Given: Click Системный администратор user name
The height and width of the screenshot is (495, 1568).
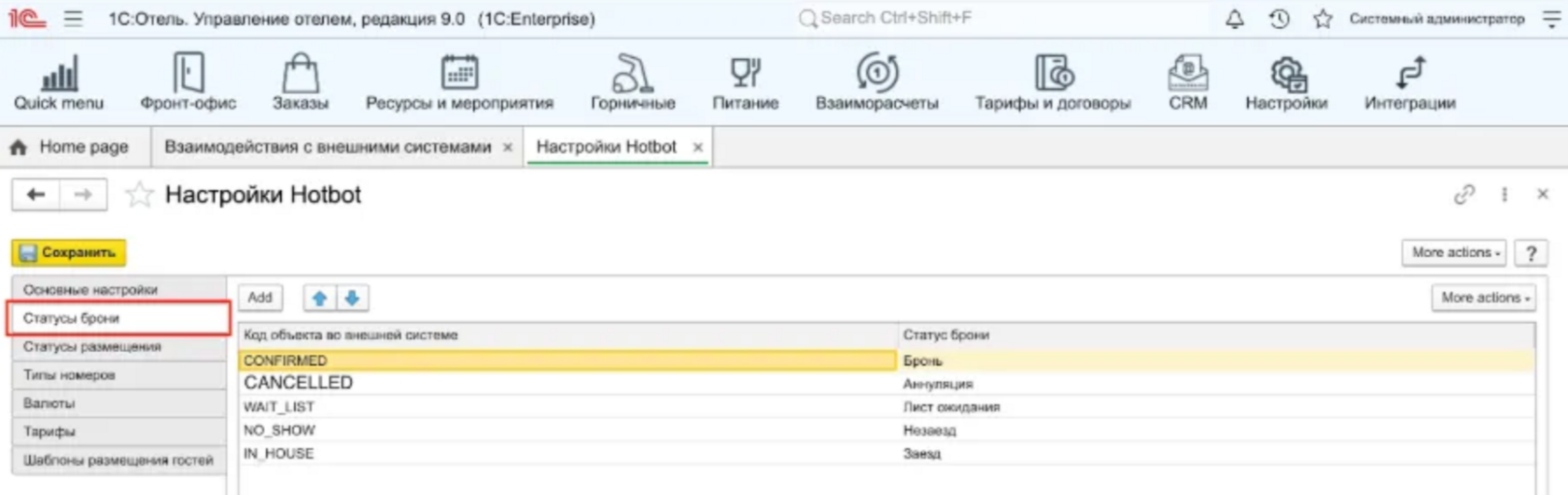Looking at the screenshot, I should [x=1436, y=19].
